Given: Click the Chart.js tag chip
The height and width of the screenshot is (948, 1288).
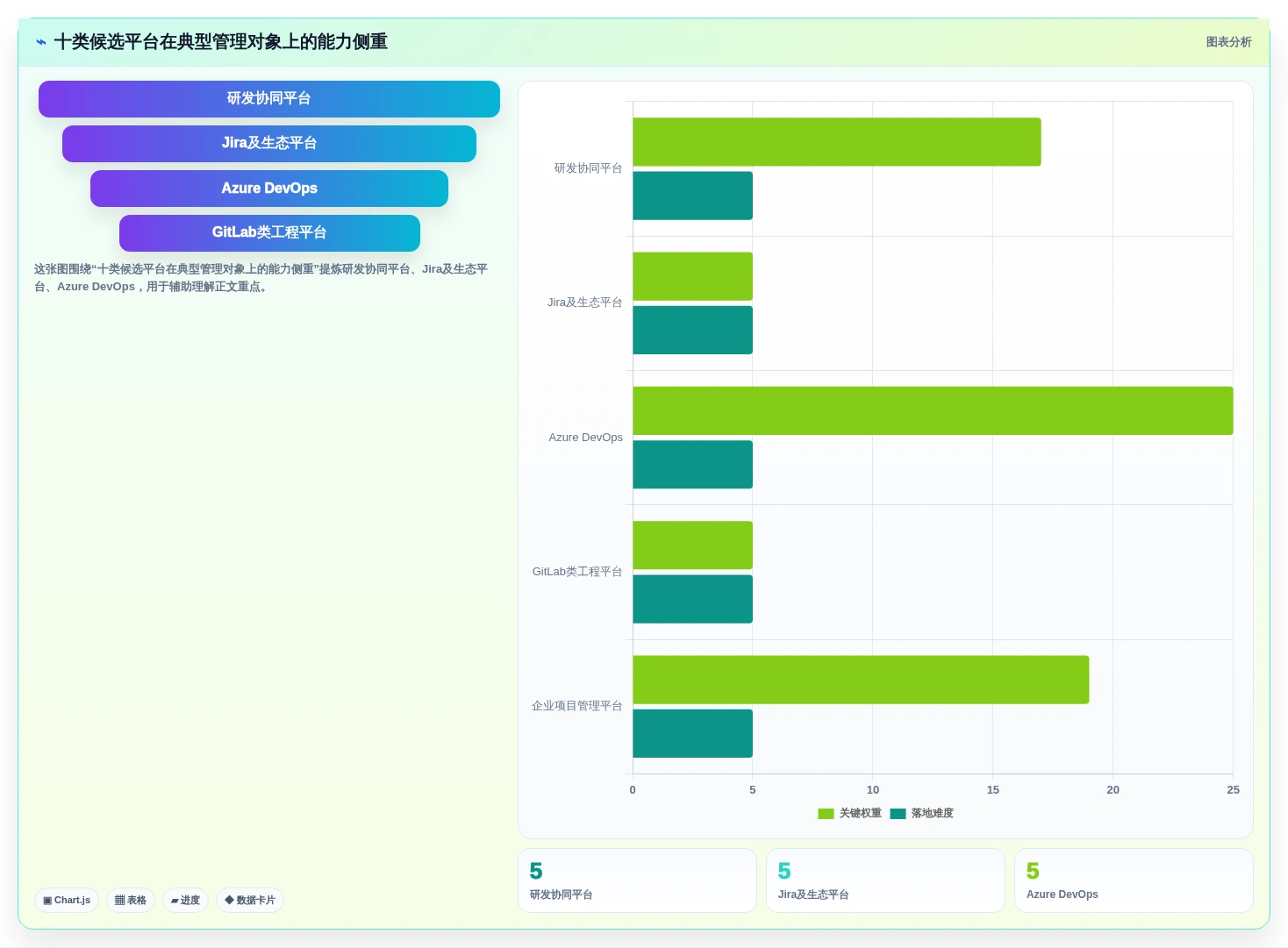Looking at the screenshot, I should pyautogui.click(x=67, y=900).
